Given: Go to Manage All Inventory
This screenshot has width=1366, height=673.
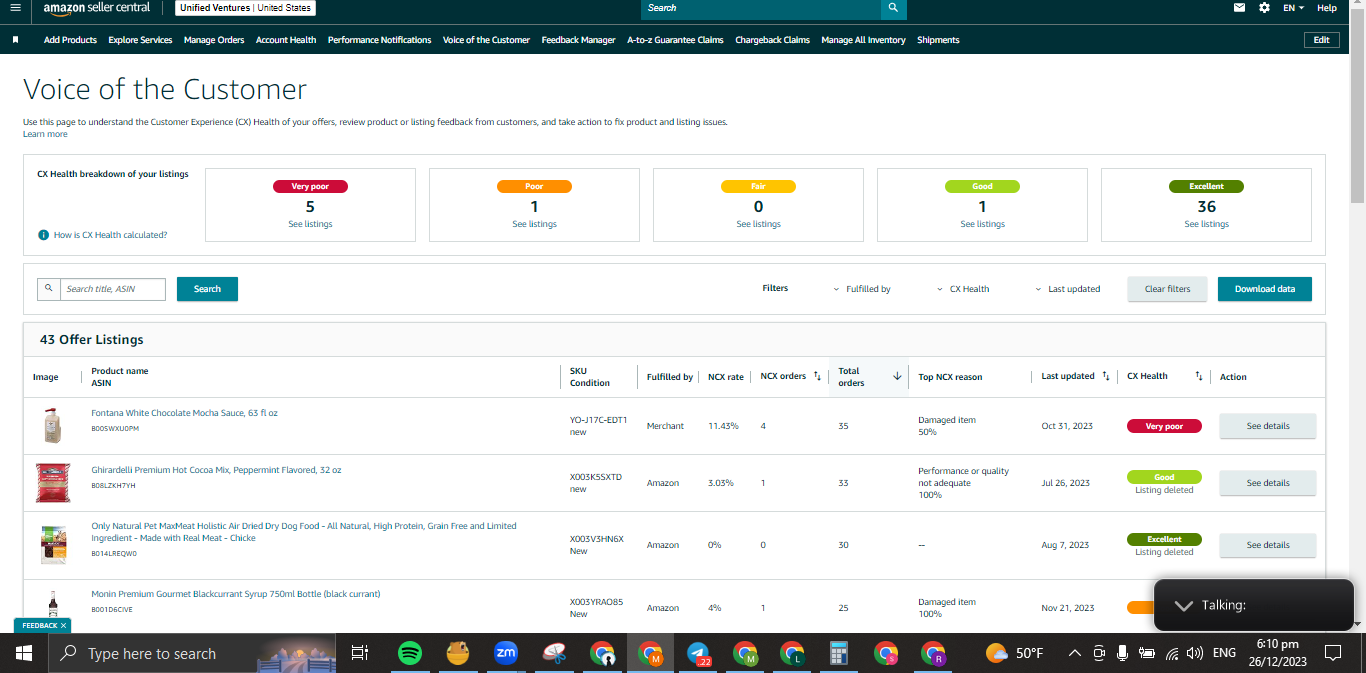Looking at the screenshot, I should 863,40.
